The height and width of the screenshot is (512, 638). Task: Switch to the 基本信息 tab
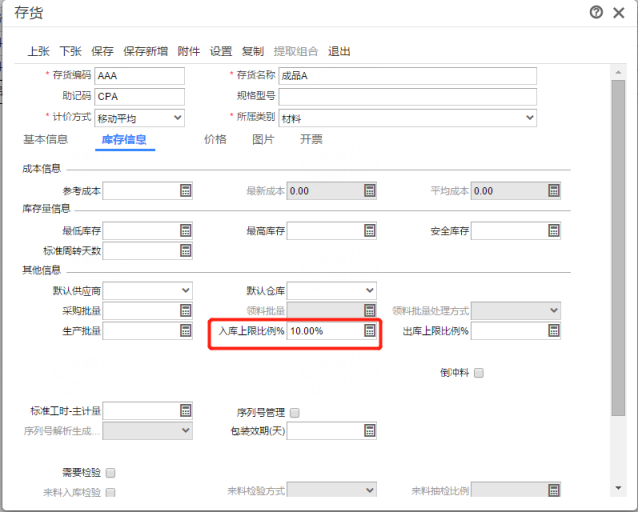pyautogui.click(x=45, y=140)
